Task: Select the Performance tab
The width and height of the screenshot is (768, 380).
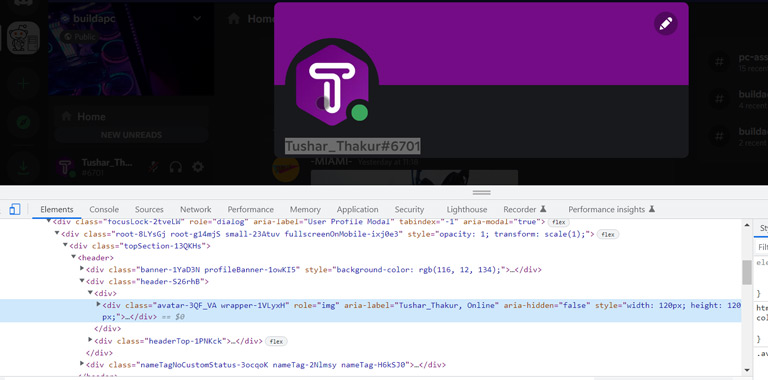Action: [250, 209]
